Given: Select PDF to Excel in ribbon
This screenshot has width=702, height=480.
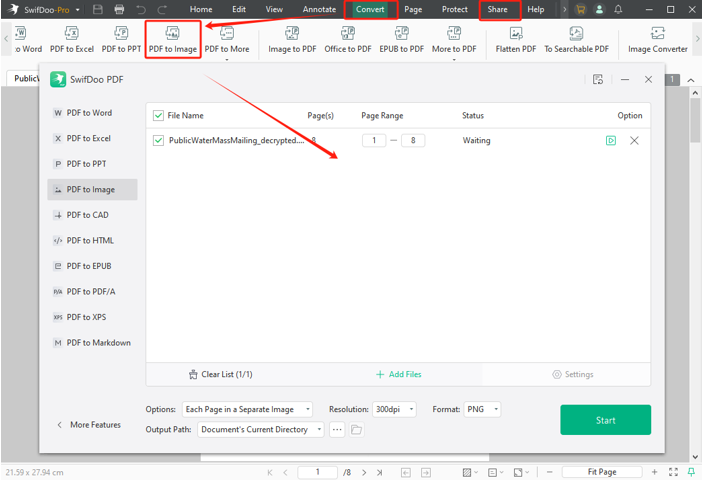Looking at the screenshot, I should click(x=72, y=39).
